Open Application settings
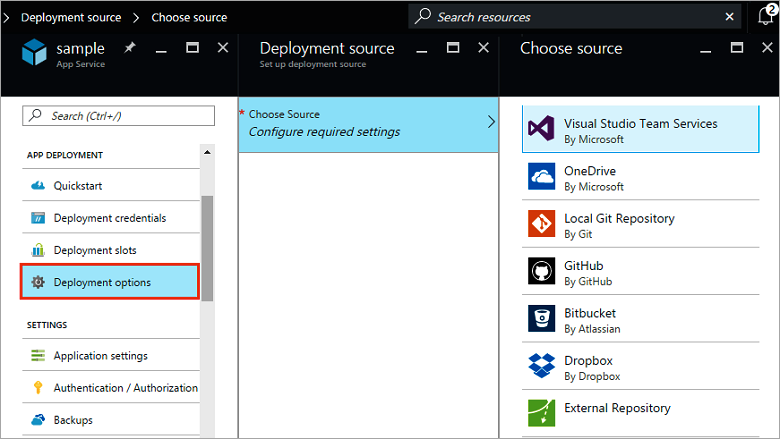This screenshot has width=780, height=439. point(100,356)
